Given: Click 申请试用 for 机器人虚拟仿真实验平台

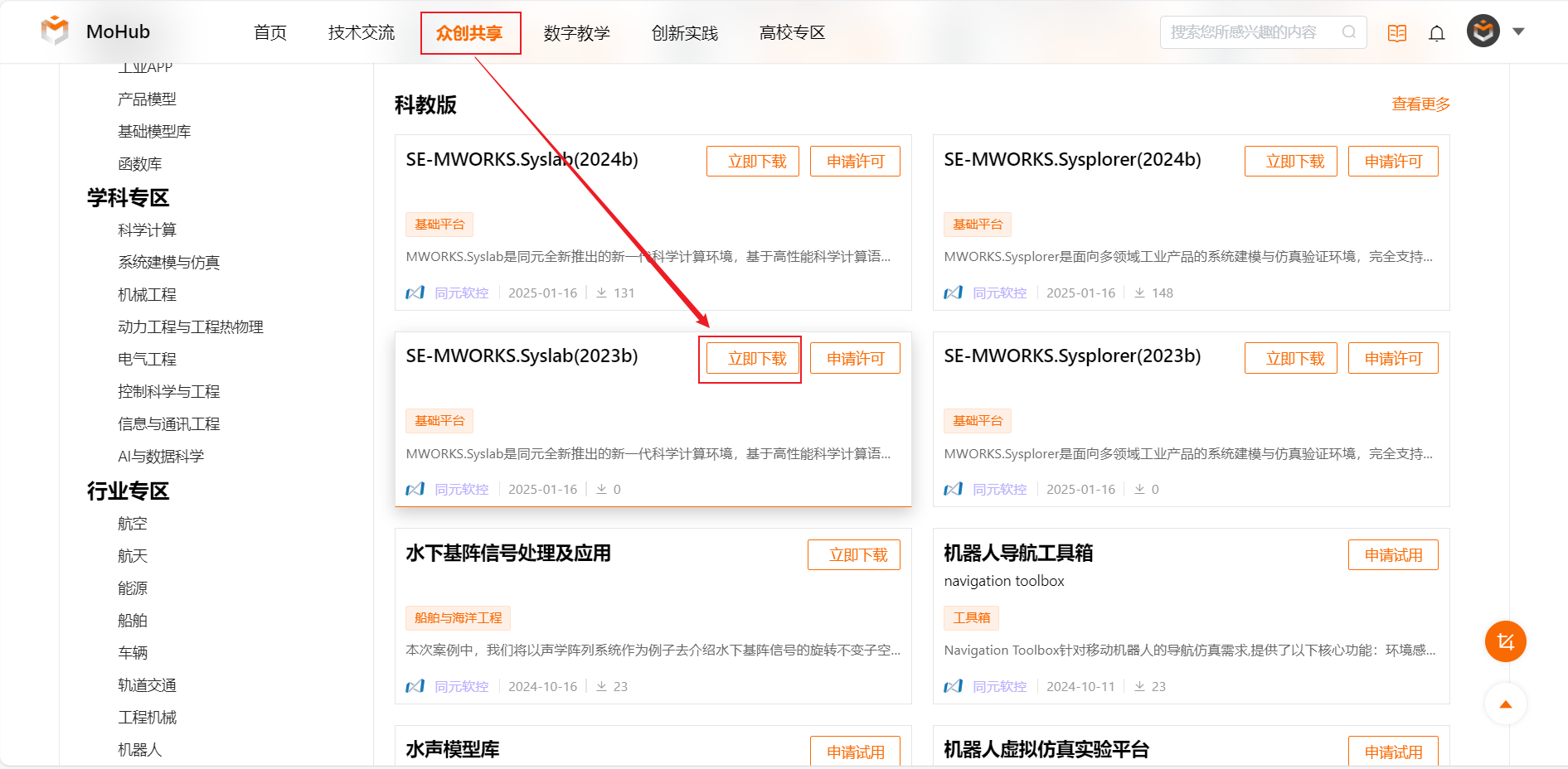Looking at the screenshot, I should [x=1393, y=751].
